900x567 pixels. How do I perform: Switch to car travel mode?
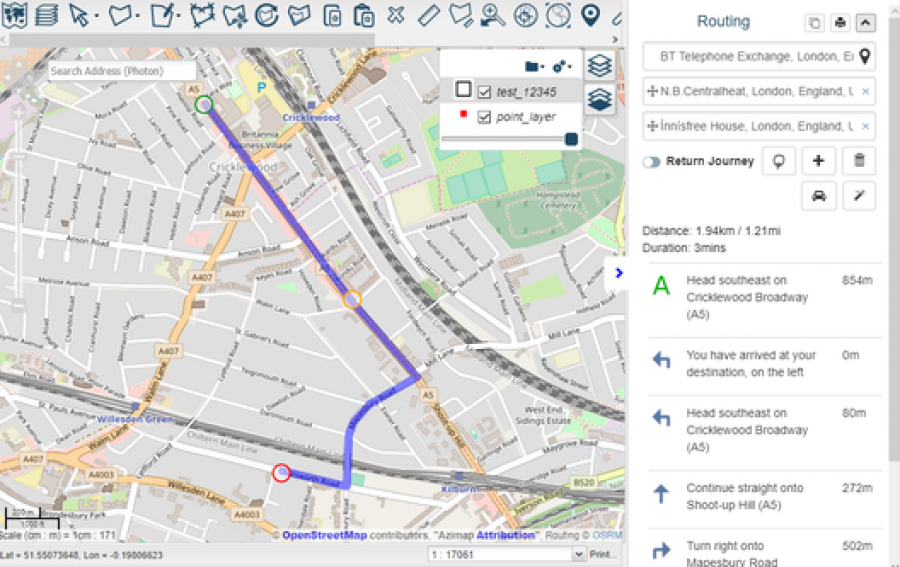click(x=818, y=196)
